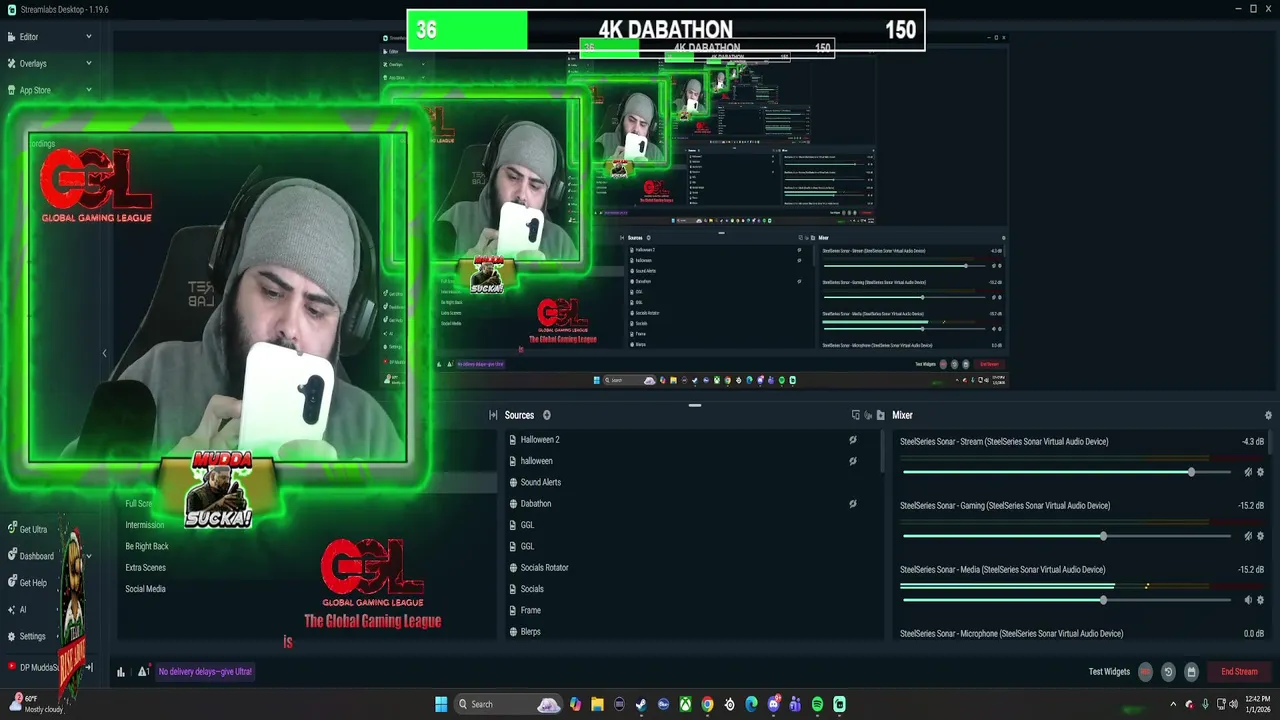Click the middle icon left of Mixer title
The height and width of the screenshot is (720, 1280).
(867, 415)
